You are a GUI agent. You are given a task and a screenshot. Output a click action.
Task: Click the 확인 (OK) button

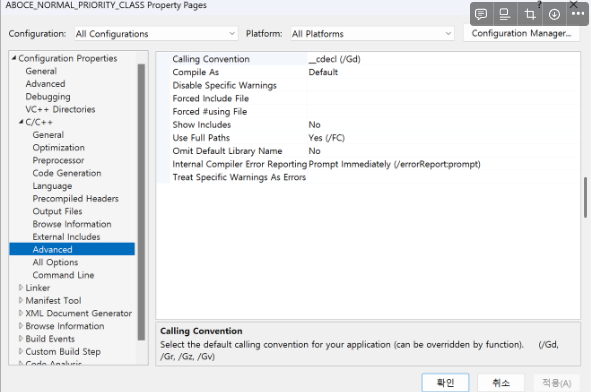point(445,383)
